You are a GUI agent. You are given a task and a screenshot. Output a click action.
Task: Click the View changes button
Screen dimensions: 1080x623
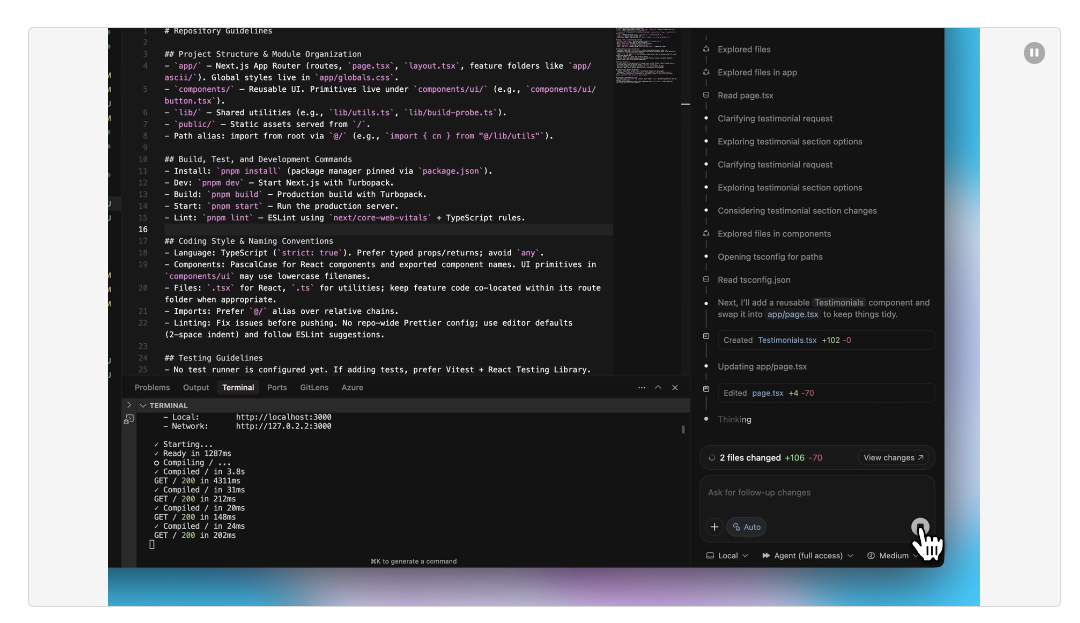893,458
